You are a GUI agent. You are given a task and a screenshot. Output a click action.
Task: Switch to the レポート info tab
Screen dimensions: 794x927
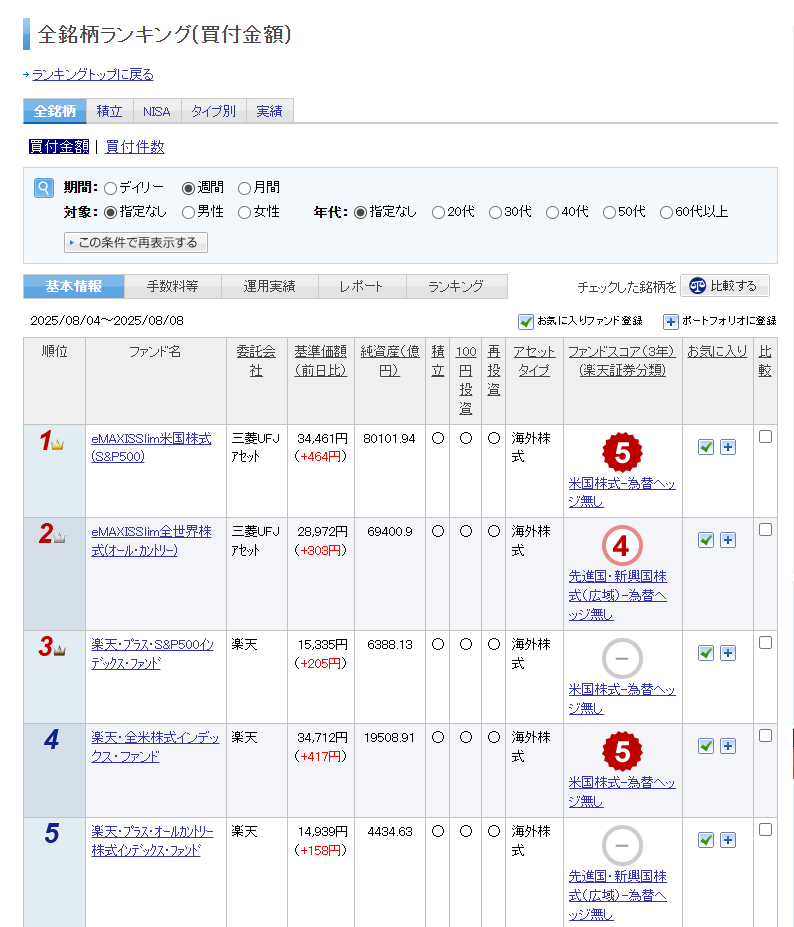[362, 287]
